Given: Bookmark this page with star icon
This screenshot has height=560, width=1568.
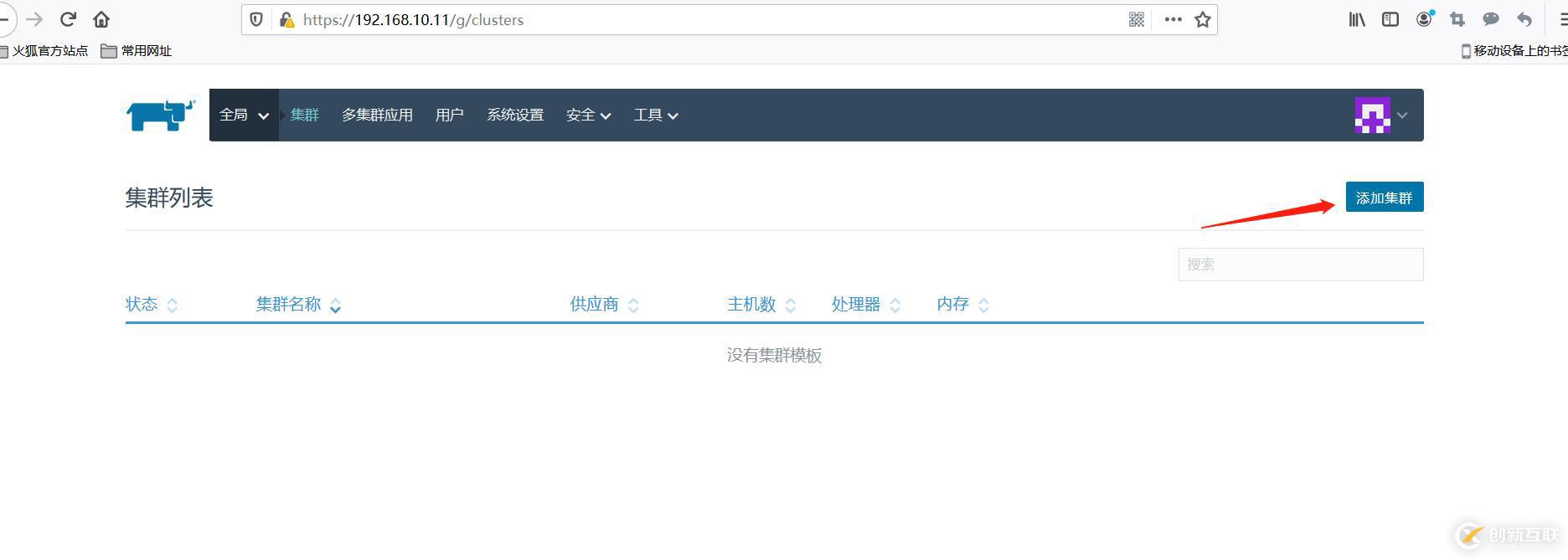Looking at the screenshot, I should 1203,19.
